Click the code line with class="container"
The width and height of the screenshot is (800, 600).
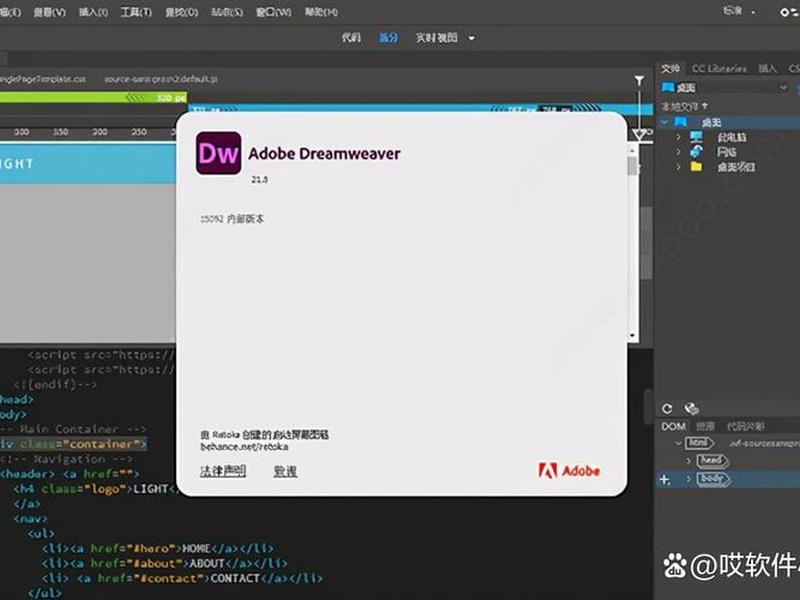coord(73,444)
